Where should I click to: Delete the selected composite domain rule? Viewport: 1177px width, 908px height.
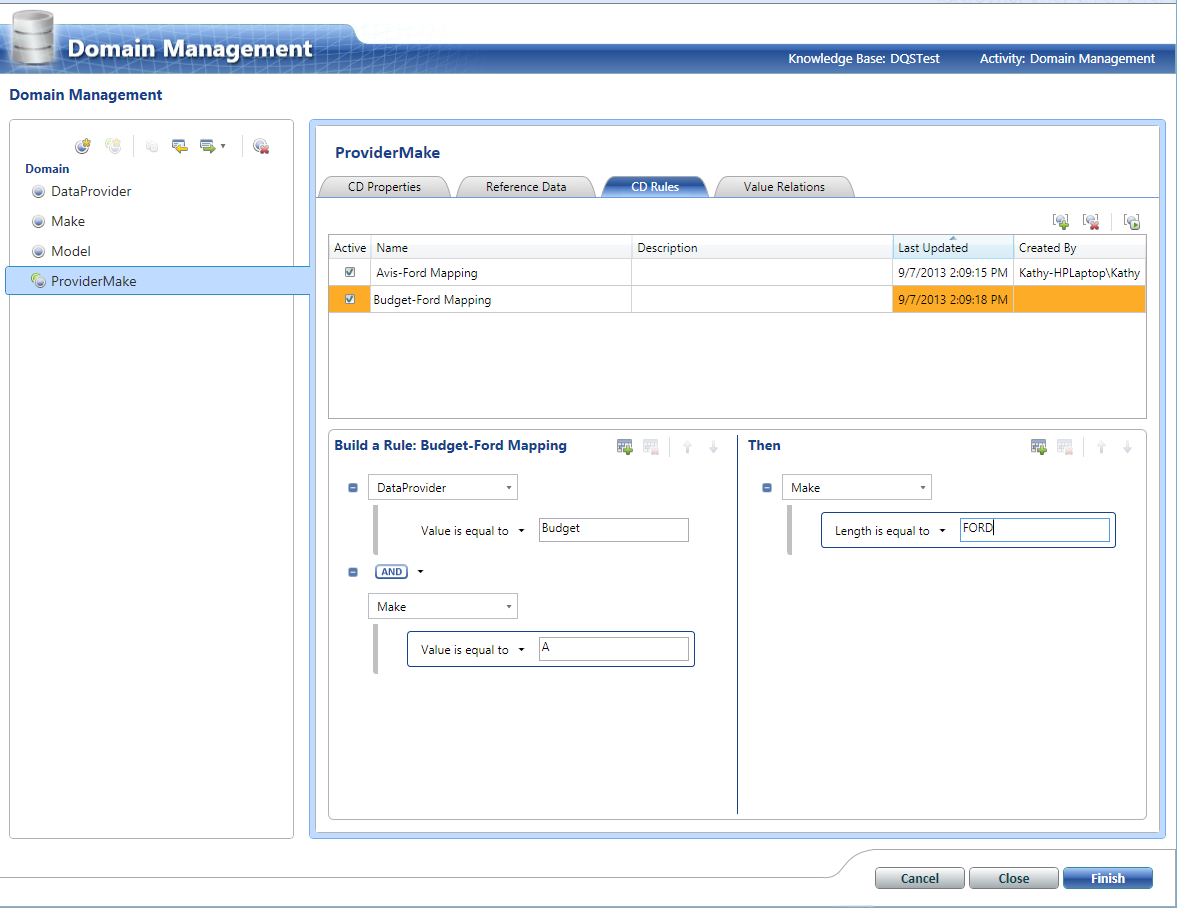[1091, 221]
